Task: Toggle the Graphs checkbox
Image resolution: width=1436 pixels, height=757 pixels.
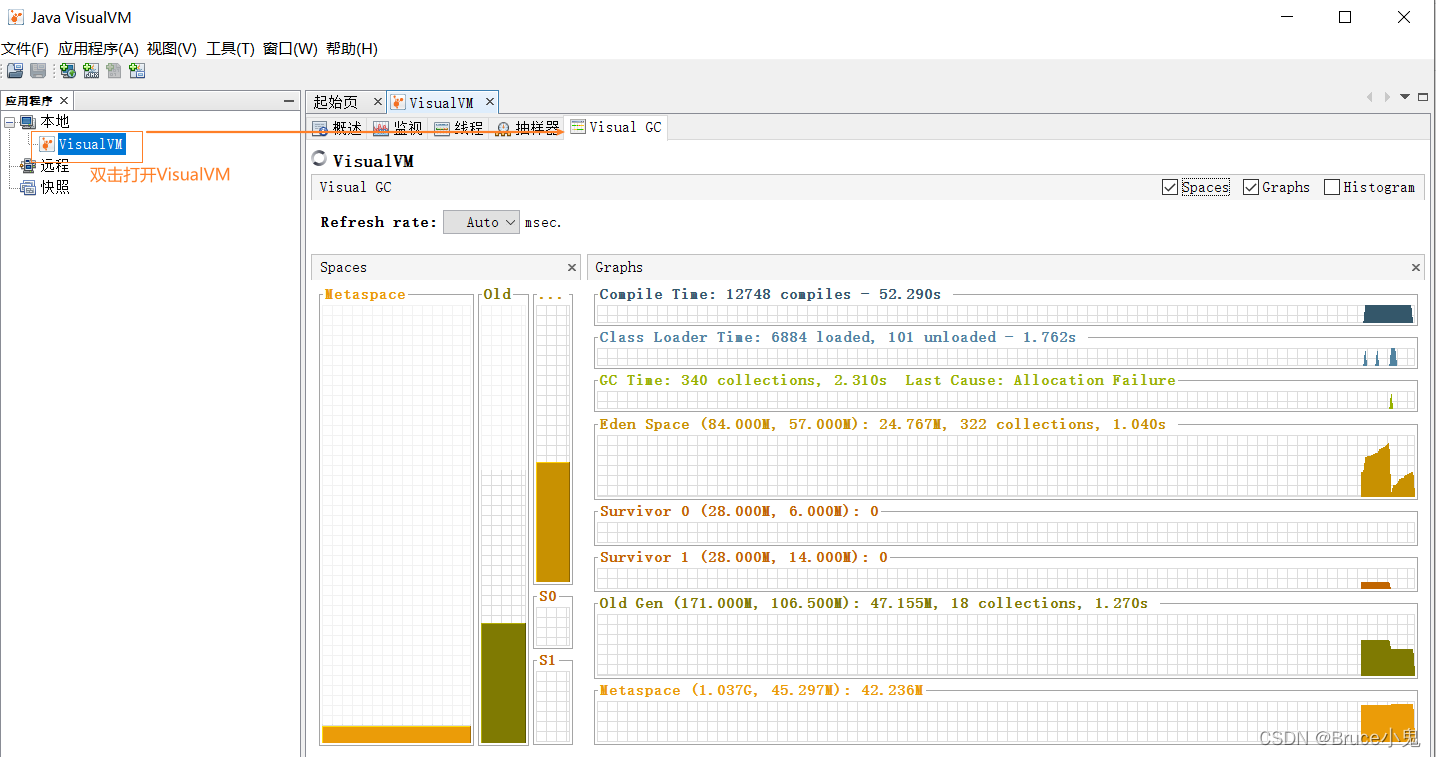Action: pyautogui.click(x=1251, y=187)
